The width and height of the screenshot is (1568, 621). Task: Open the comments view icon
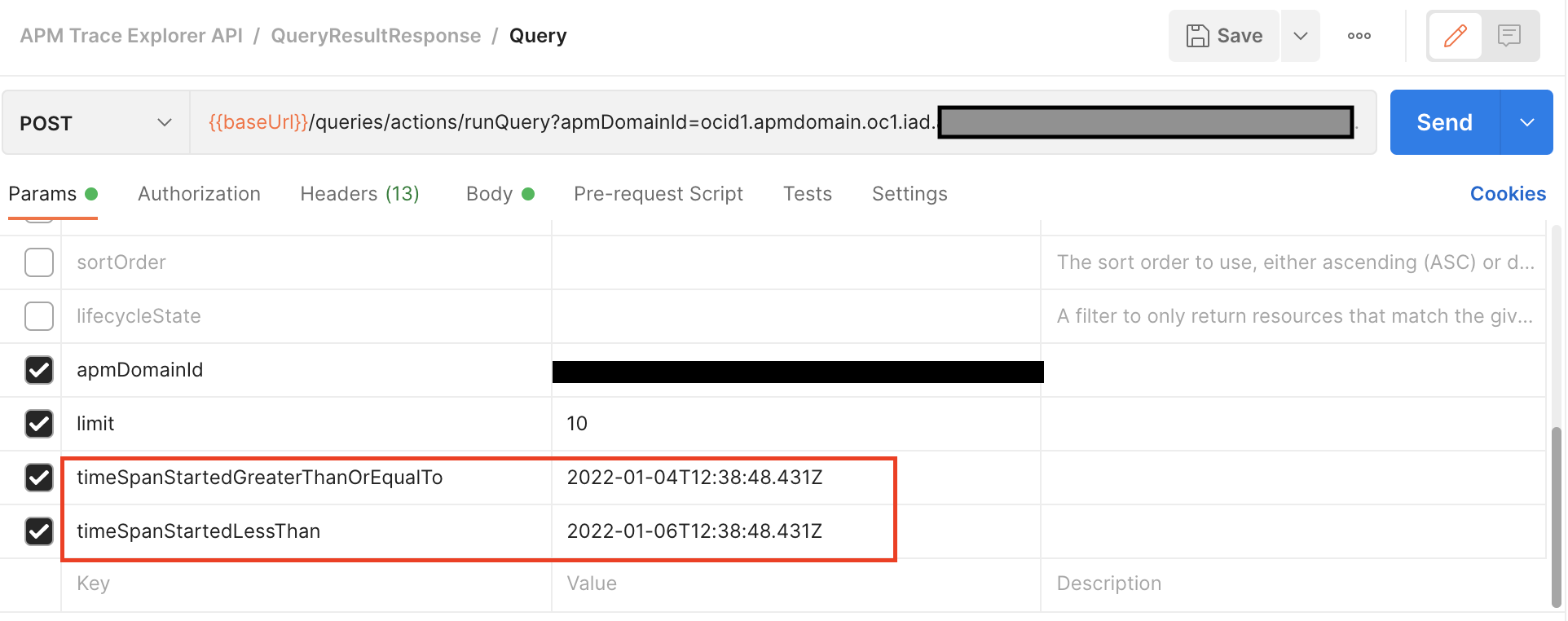tap(1509, 36)
